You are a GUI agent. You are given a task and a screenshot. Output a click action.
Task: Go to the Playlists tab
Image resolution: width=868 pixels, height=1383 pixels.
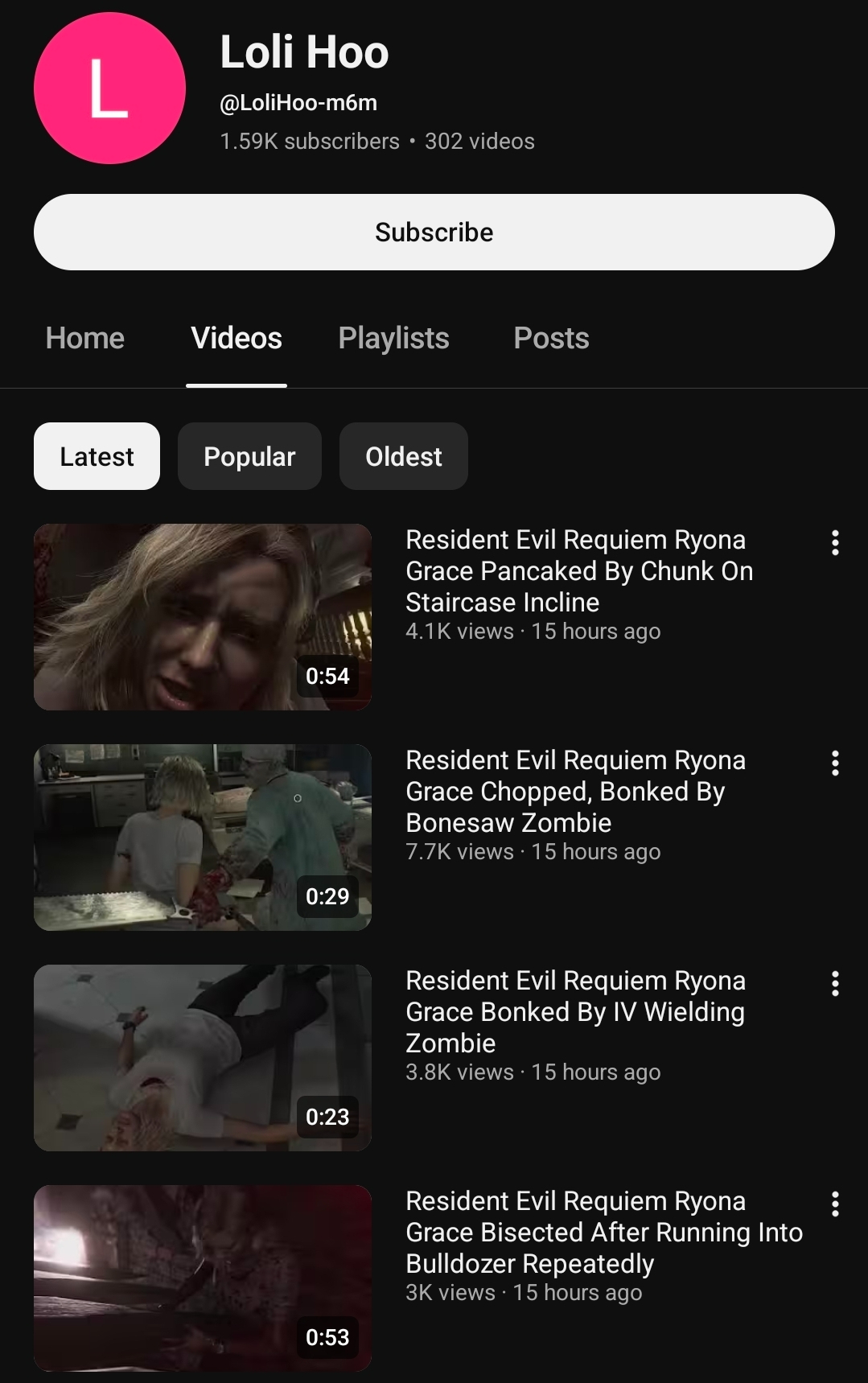point(393,339)
